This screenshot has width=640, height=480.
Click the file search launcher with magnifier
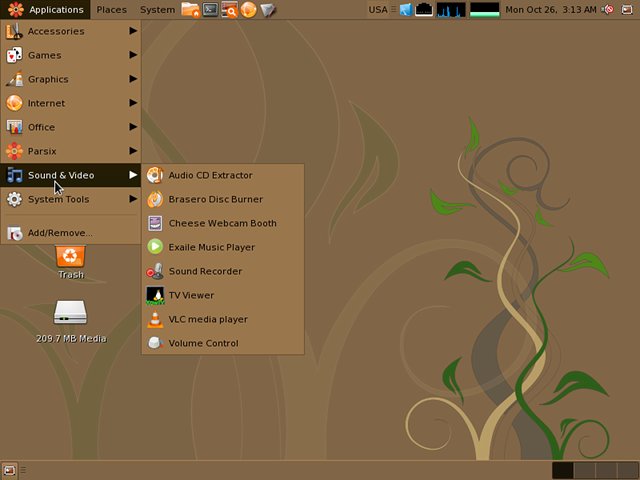point(229,9)
